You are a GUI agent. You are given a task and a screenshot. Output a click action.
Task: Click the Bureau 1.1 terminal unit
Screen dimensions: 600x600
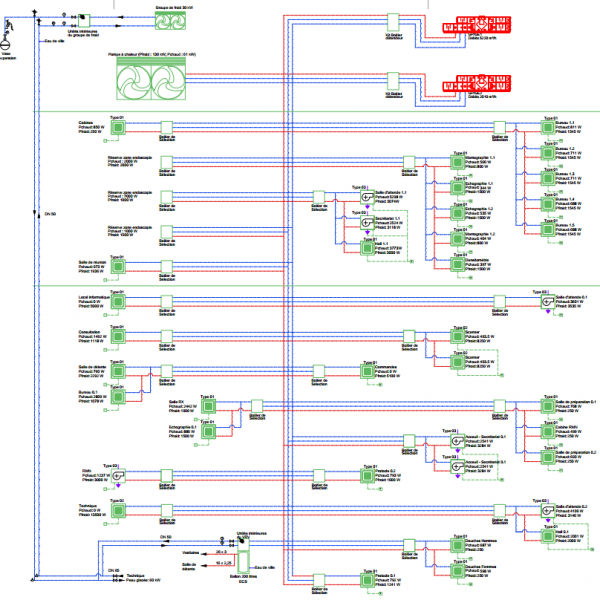[x=546, y=127]
